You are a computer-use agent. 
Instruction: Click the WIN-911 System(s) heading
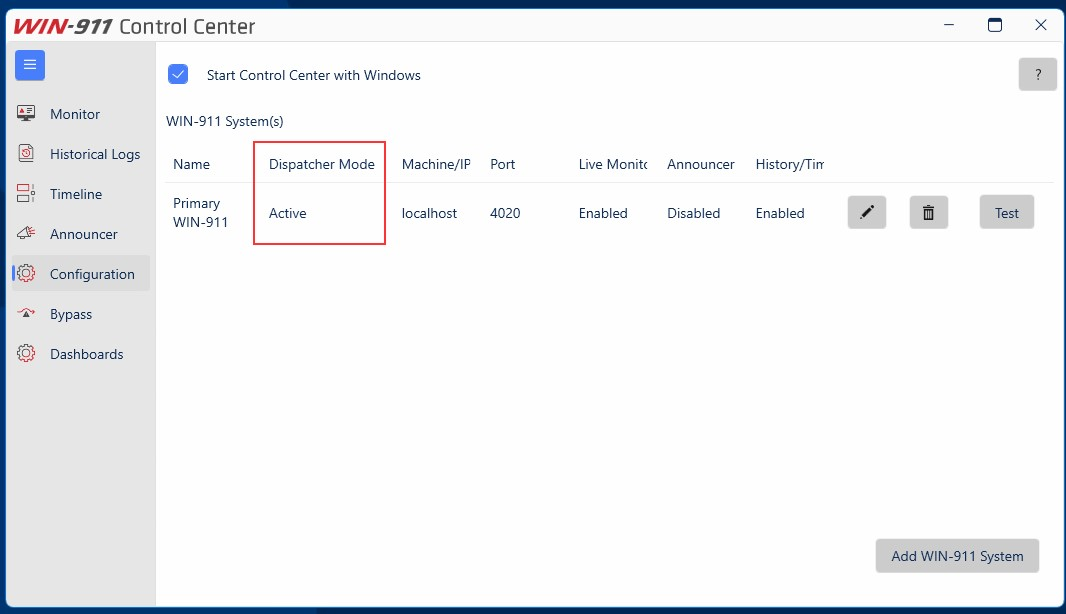[x=224, y=121]
